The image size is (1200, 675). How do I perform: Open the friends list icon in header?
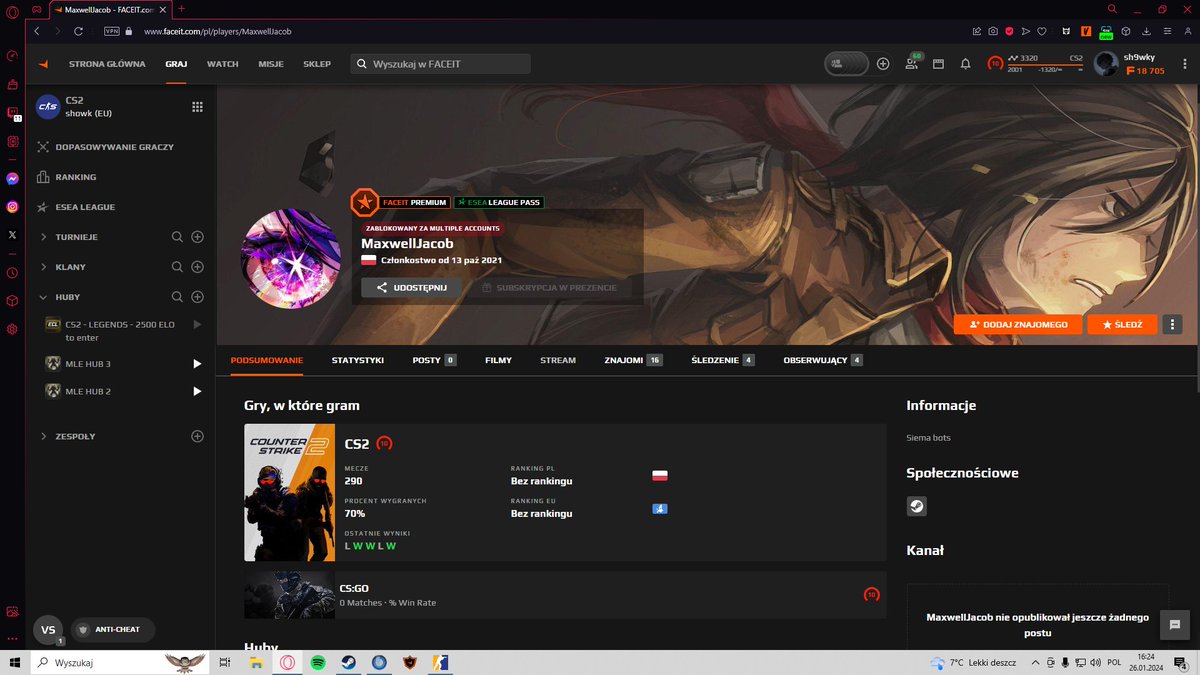[x=912, y=63]
